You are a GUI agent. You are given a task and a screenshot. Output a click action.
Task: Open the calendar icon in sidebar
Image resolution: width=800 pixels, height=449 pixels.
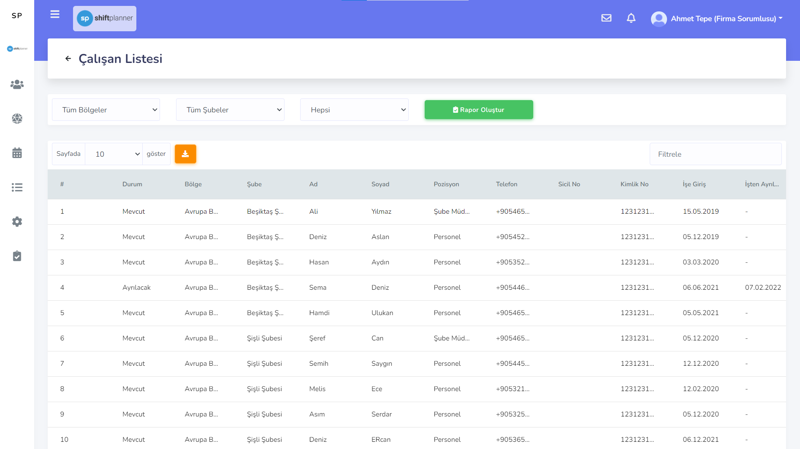(x=17, y=153)
